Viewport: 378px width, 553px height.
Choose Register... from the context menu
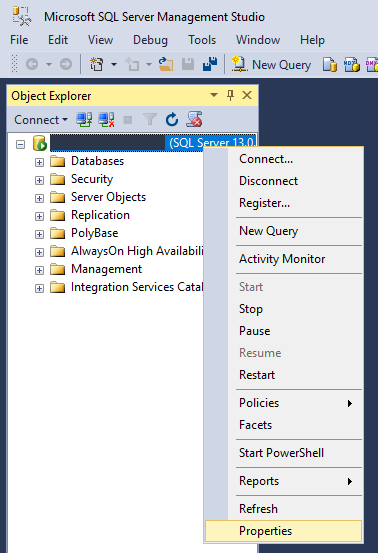click(x=284, y=203)
